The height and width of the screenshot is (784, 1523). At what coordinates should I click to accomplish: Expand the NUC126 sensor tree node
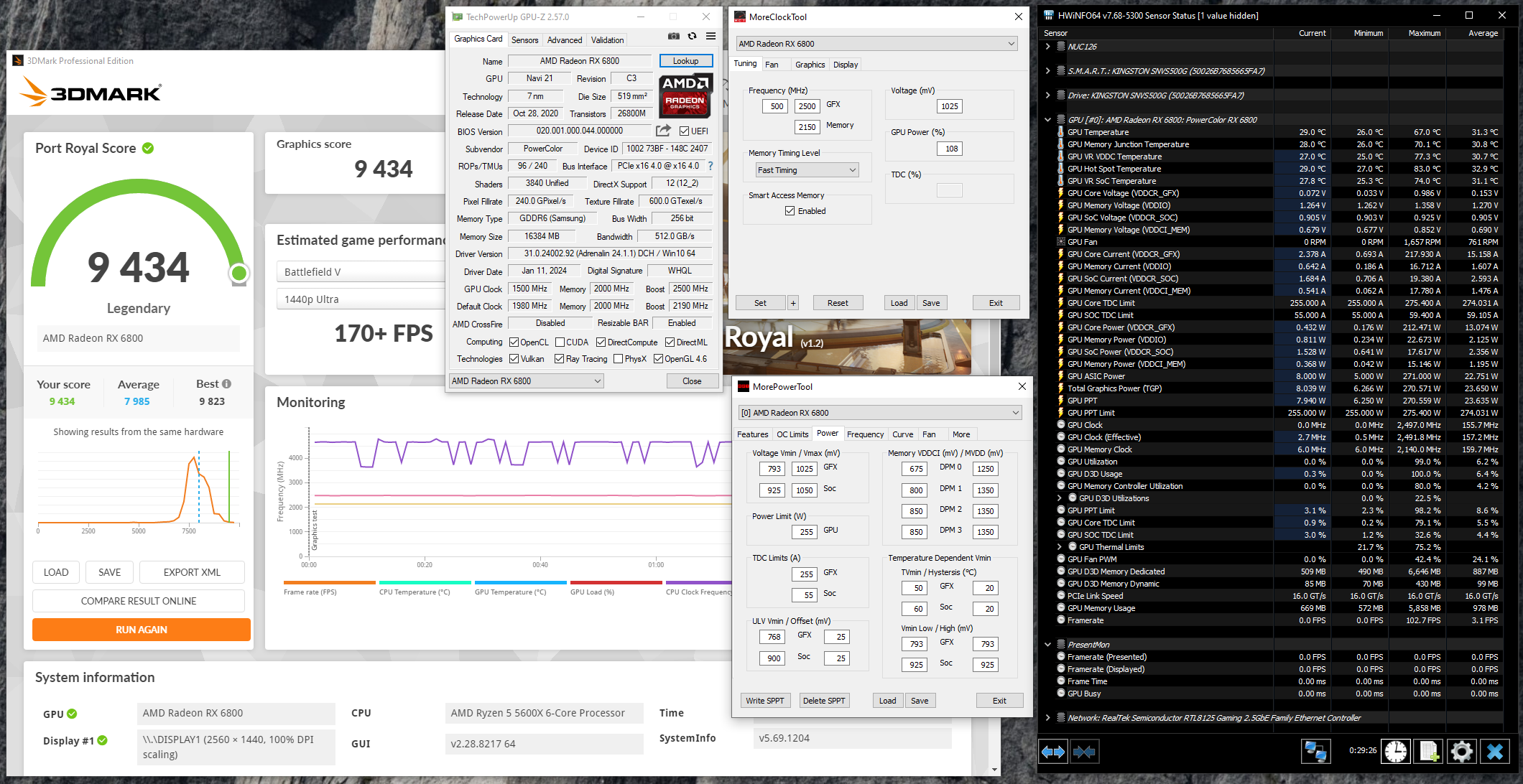coord(1048,47)
